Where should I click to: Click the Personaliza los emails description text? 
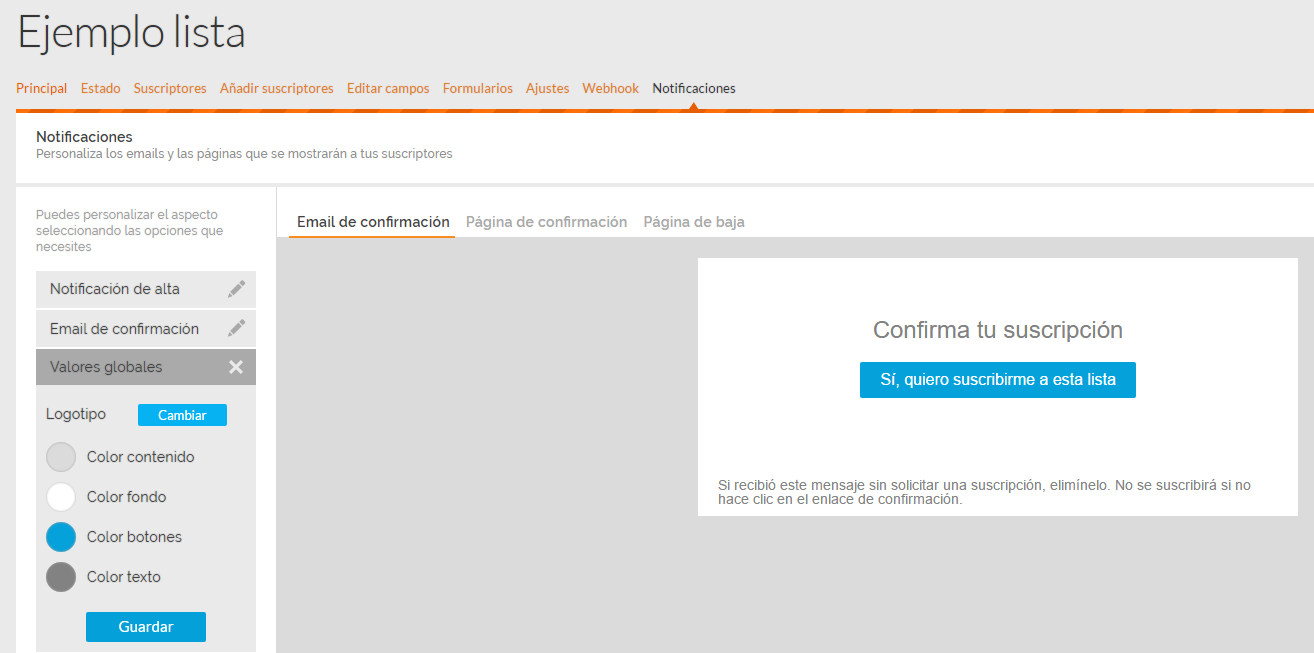(x=244, y=154)
